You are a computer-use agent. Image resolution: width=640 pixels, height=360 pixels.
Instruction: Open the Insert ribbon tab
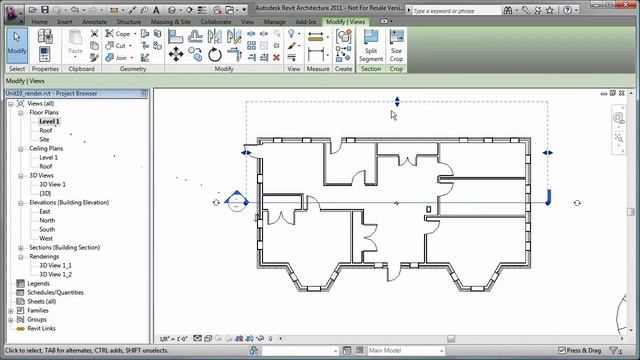[65, 22]
